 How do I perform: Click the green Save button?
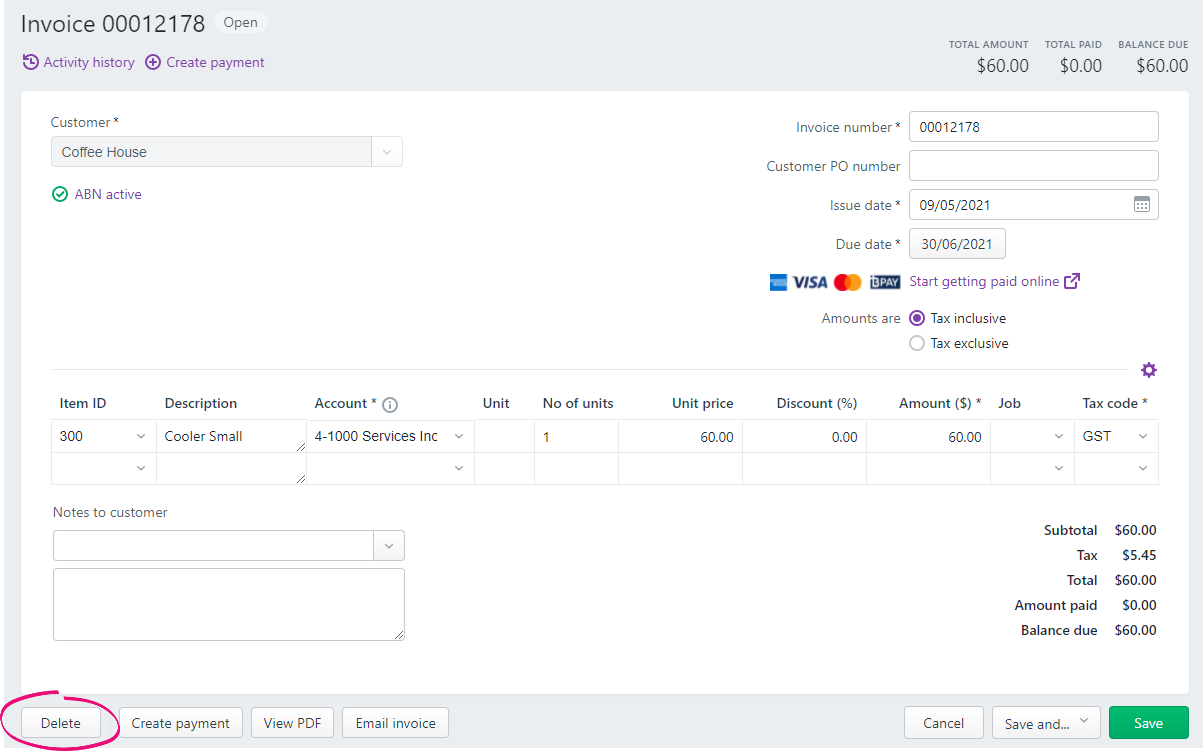(1148, 723)
